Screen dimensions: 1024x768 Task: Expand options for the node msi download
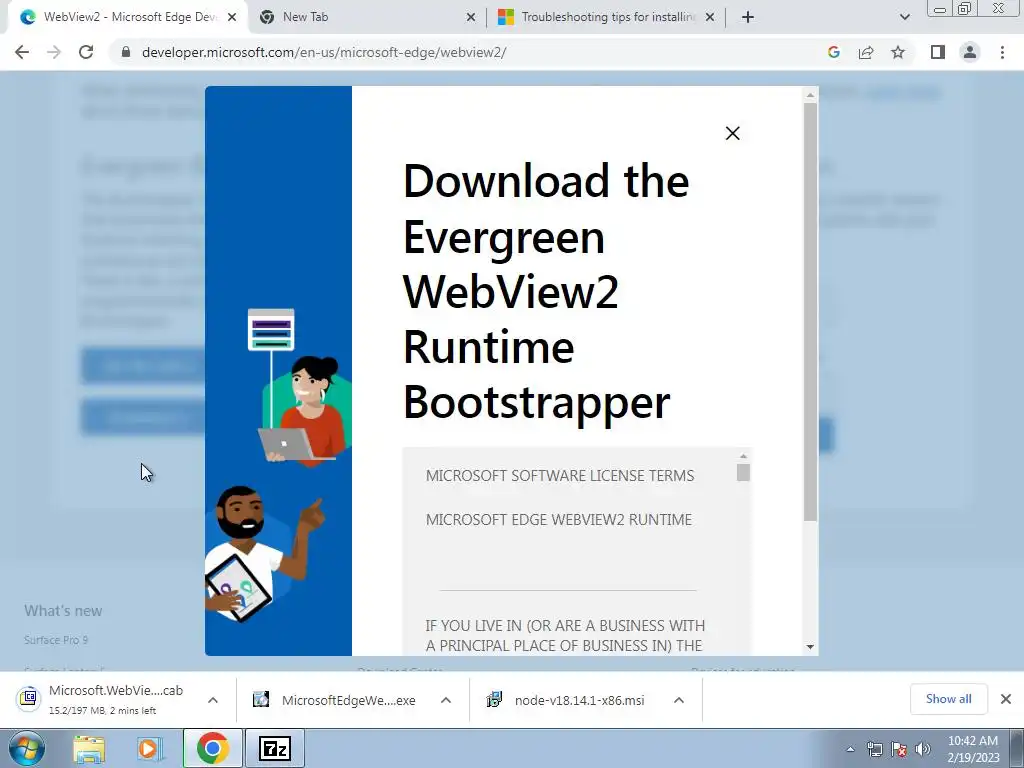point(679,700)
